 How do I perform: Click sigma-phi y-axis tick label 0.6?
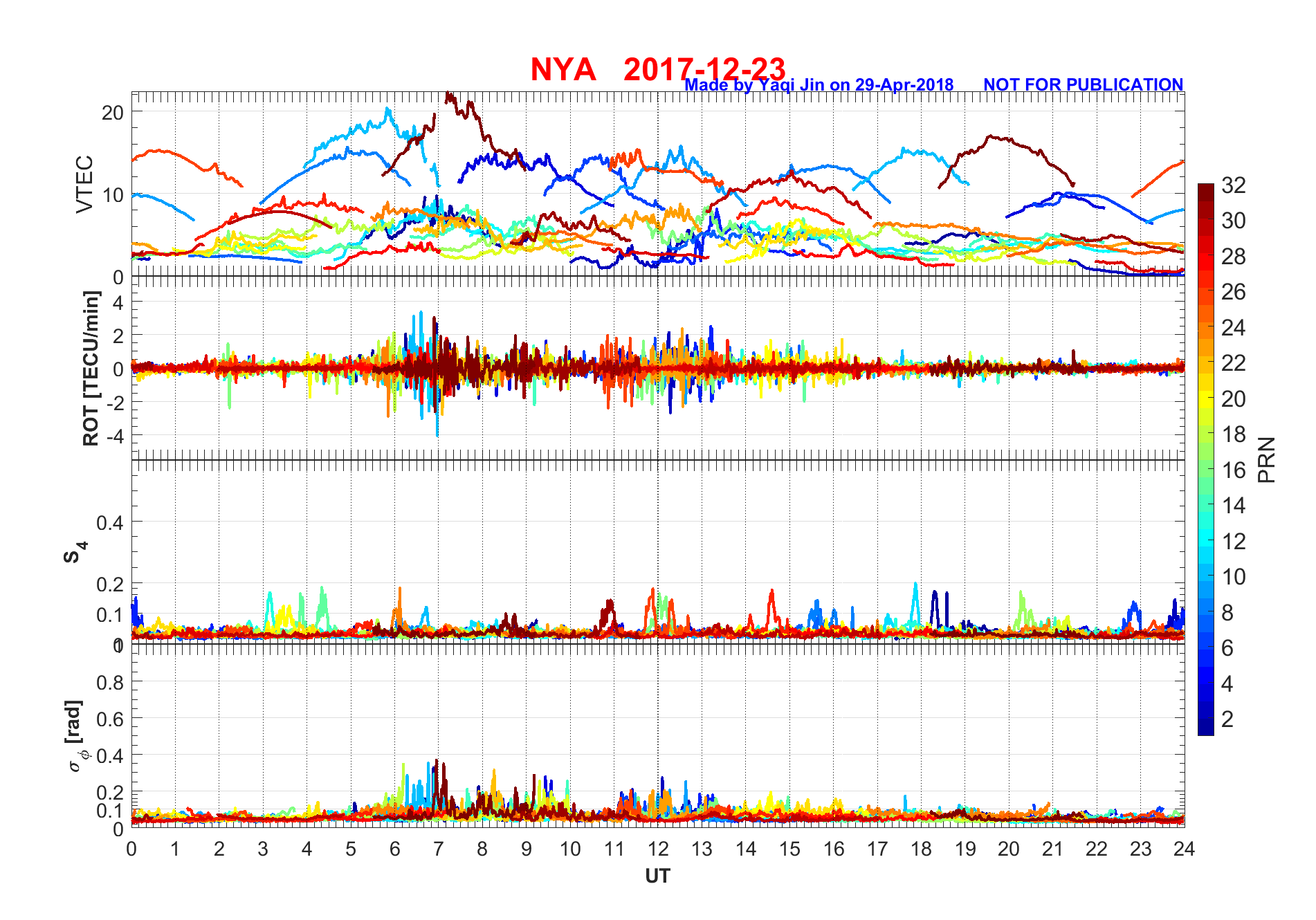tap(110, 719)
